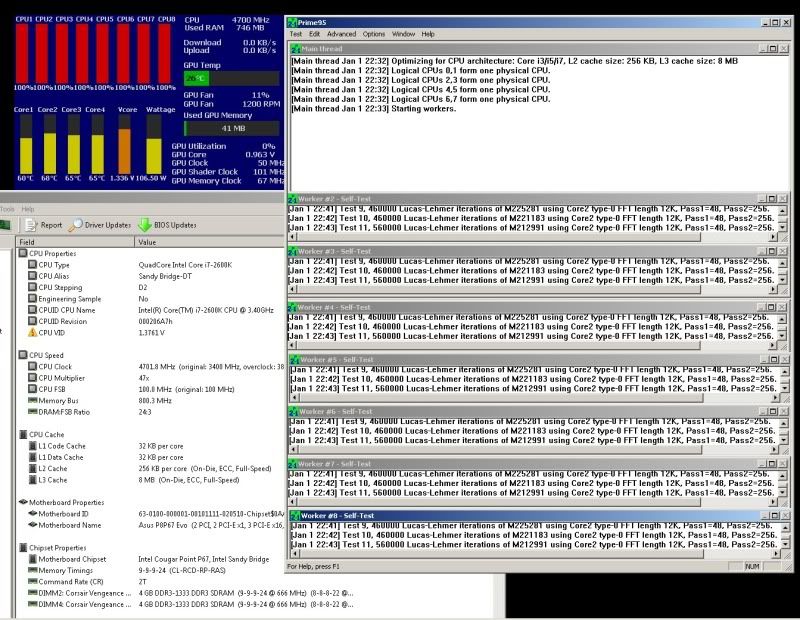
Task: Click the Value column header
Action: coord(147,242)
